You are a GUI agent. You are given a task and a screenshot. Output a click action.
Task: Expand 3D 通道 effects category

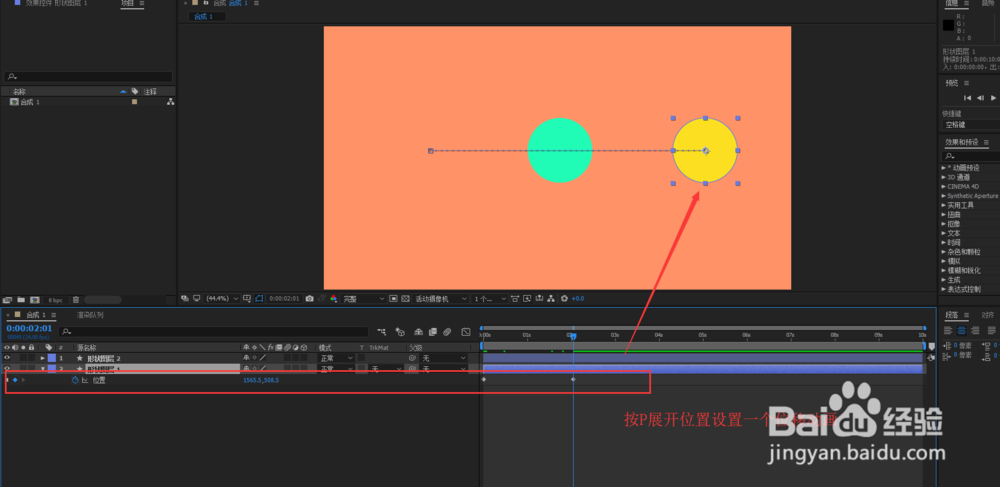click(x=944, y=177)
